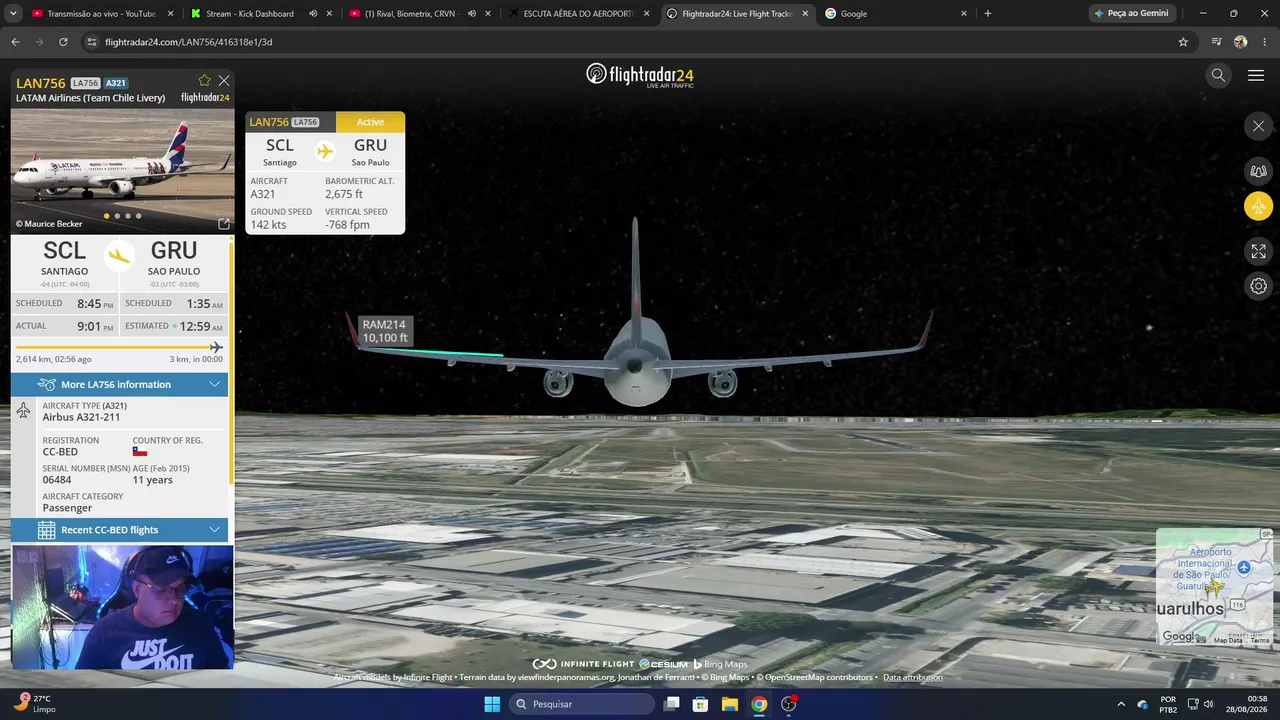This screenshot has height=720, width=1280.
Task: Expand Recent CC-BED flights section
Action: pyautogui.click(x=120, y=530)
